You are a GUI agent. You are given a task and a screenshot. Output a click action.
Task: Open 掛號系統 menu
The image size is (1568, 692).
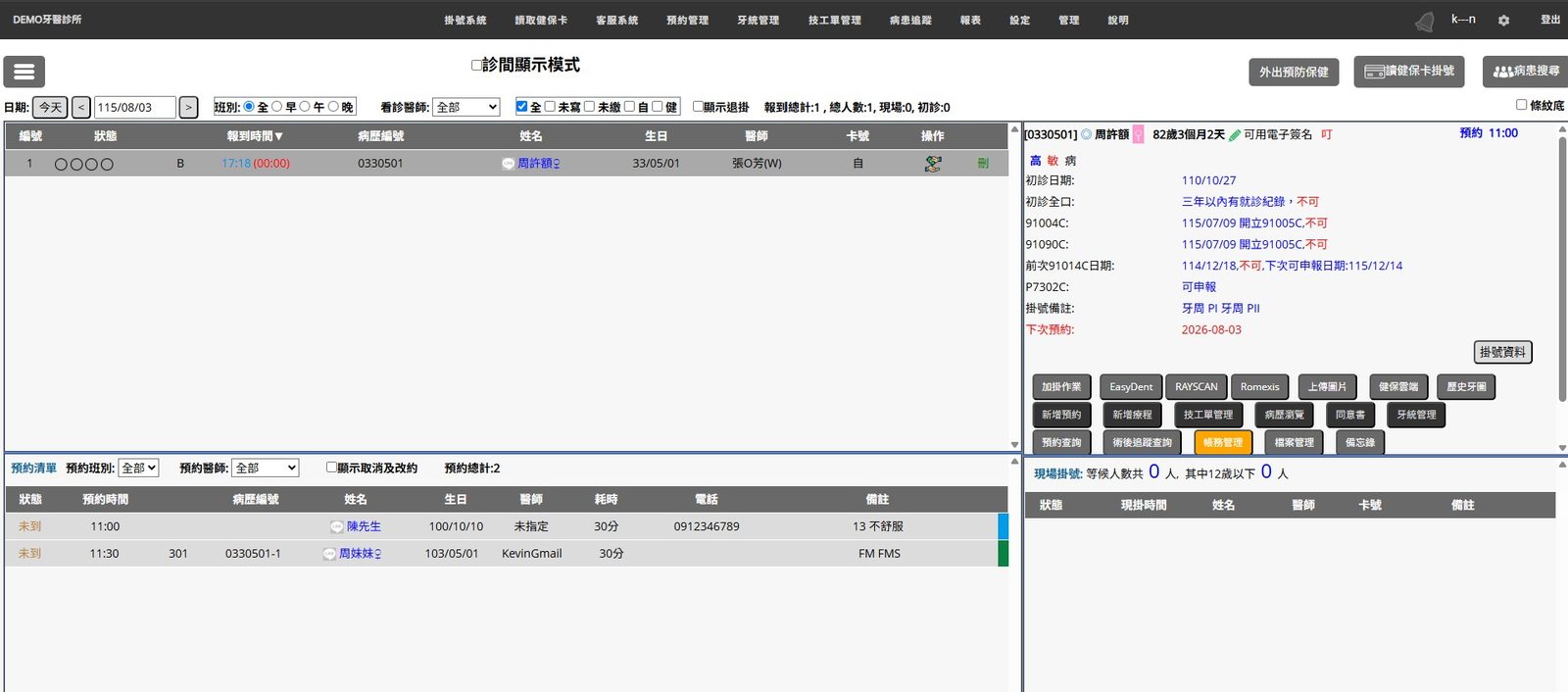click(x=465, y=20)
